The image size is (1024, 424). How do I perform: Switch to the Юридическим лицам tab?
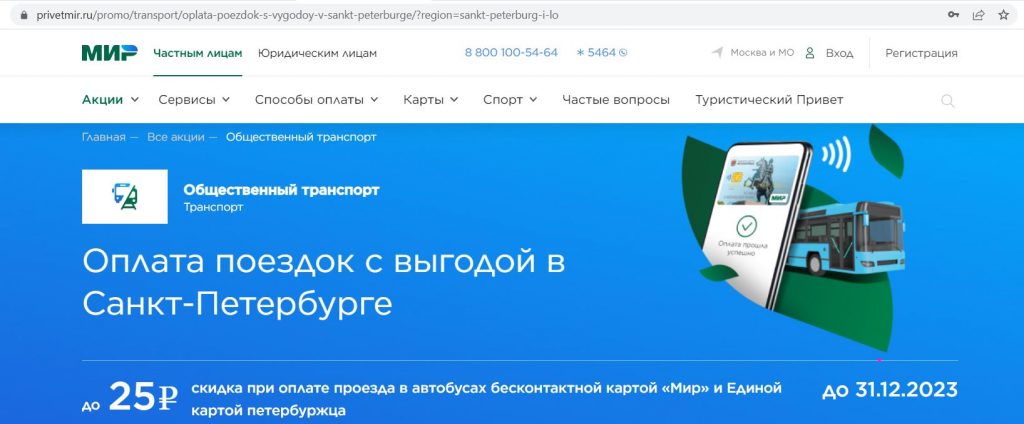317,53
